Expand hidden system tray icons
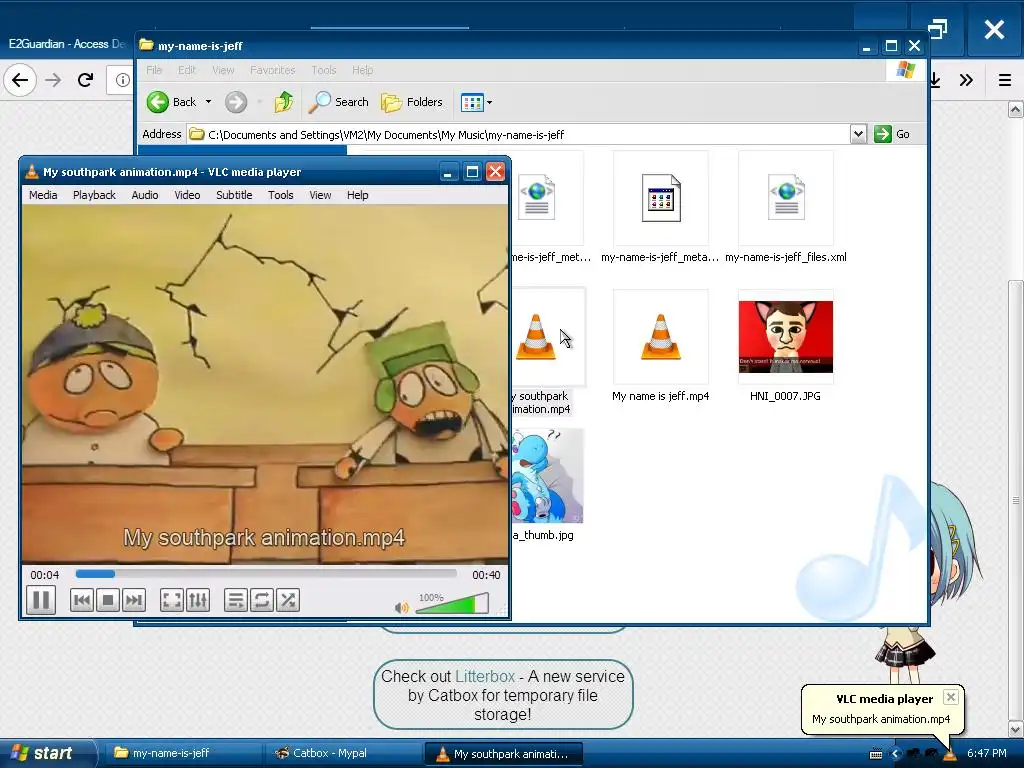 click(x=895, y=754)
